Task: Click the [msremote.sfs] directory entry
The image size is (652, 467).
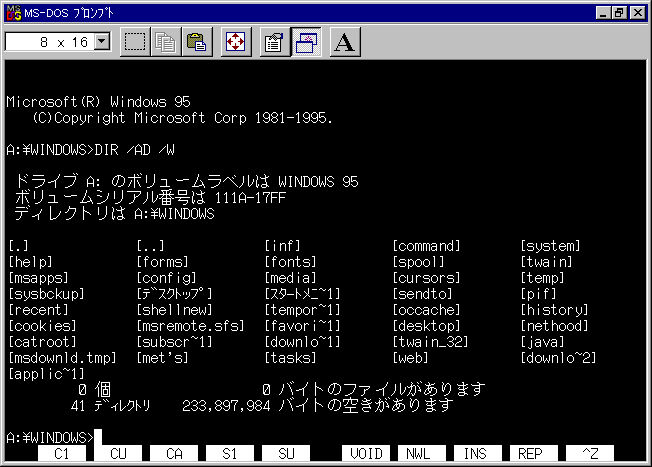Action: click(x=190, y=326)
